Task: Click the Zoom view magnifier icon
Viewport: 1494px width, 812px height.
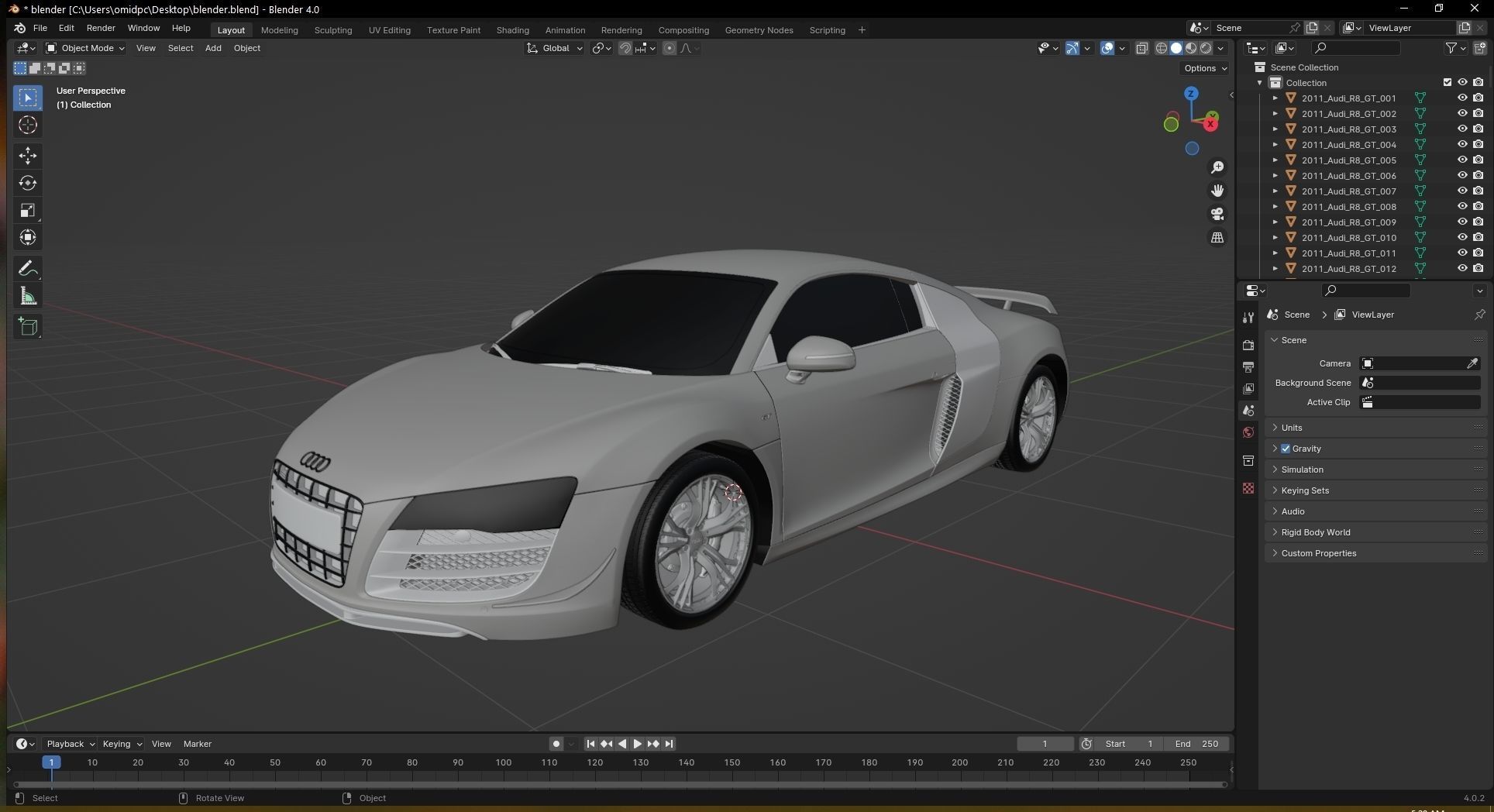Action: 1217,167
